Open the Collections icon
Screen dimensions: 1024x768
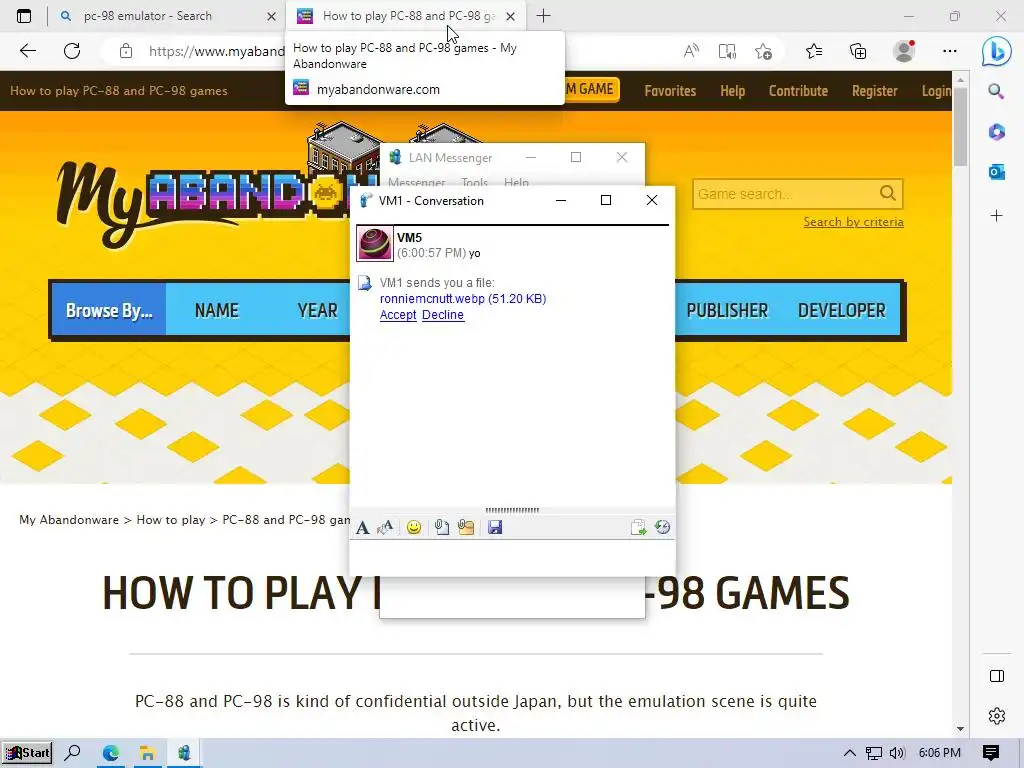[x=858, y=51]
